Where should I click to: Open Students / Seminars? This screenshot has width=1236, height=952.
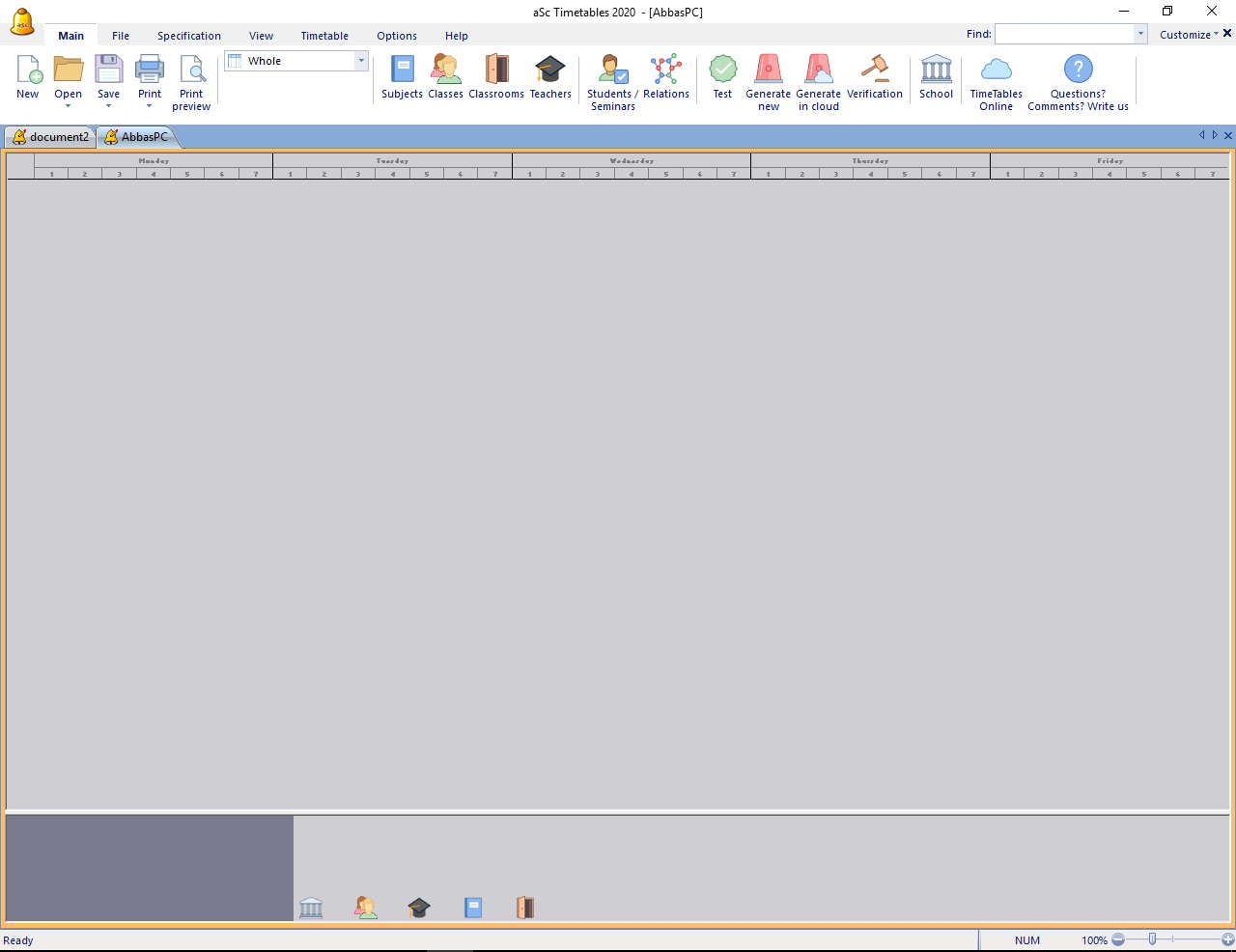pos(612,83)
